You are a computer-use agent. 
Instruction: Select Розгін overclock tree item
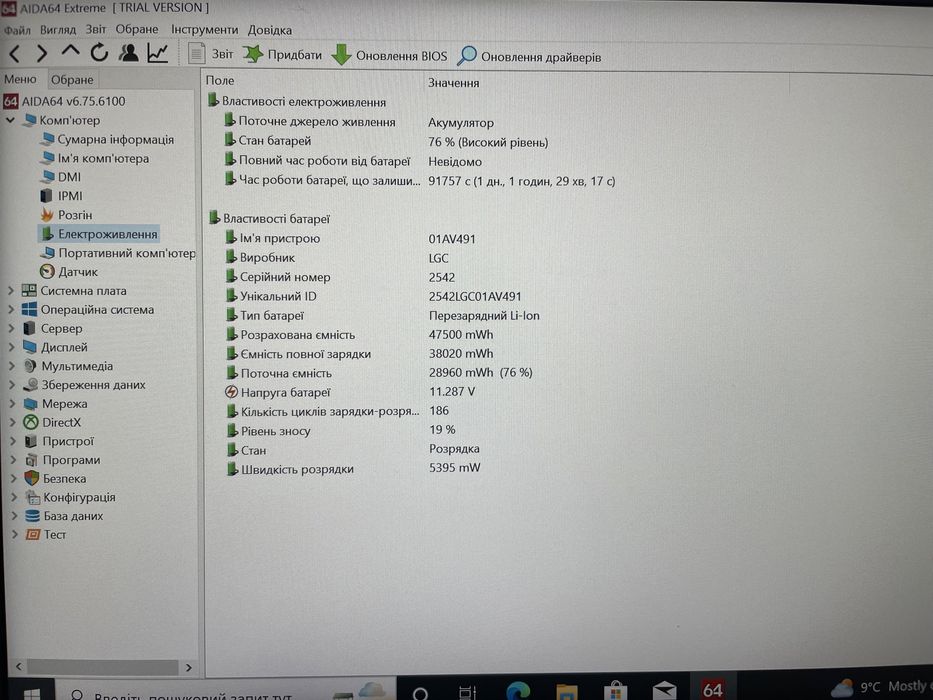[x=66, y=215]
